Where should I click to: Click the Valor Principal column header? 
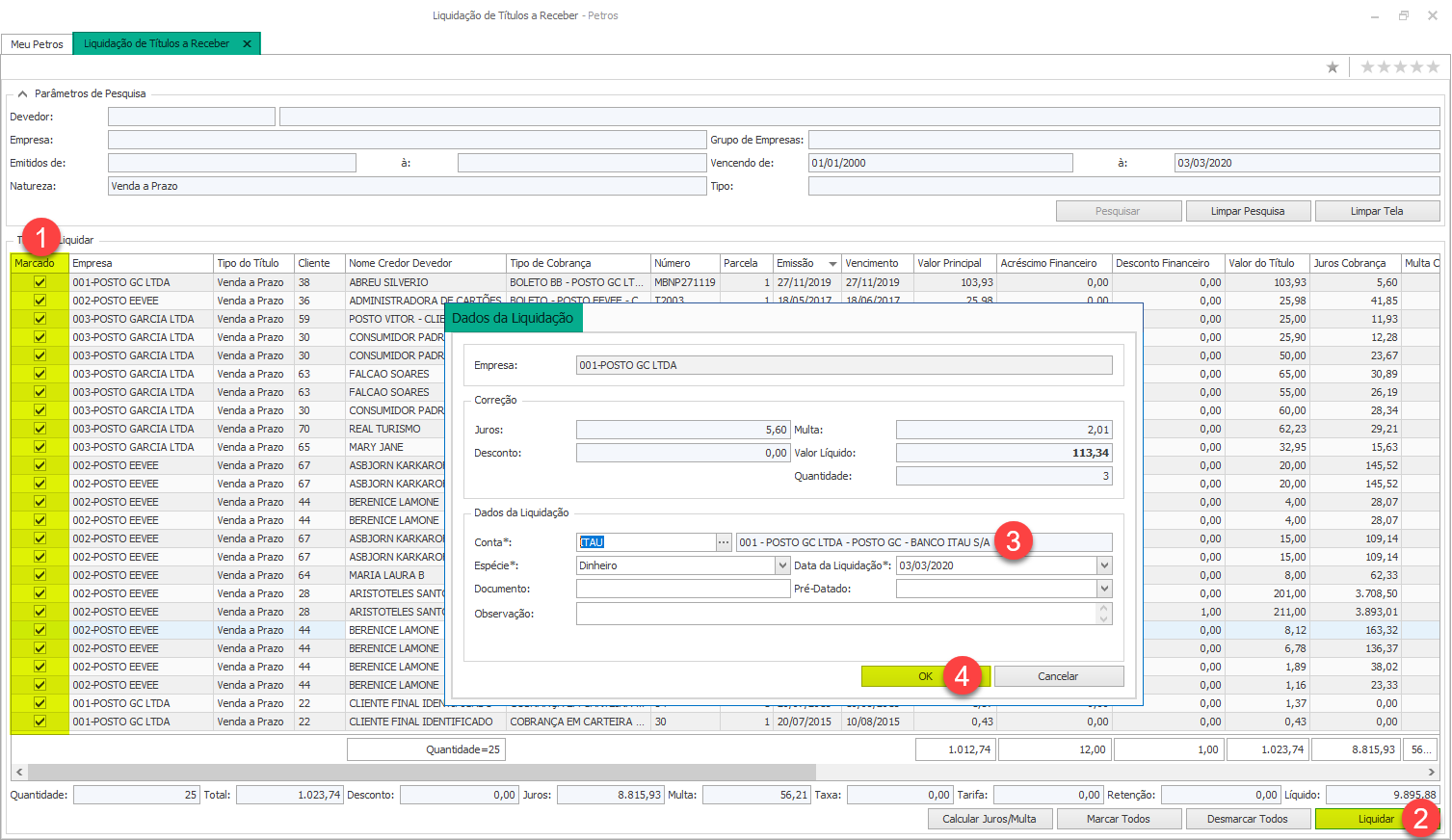tap(955, 263)
